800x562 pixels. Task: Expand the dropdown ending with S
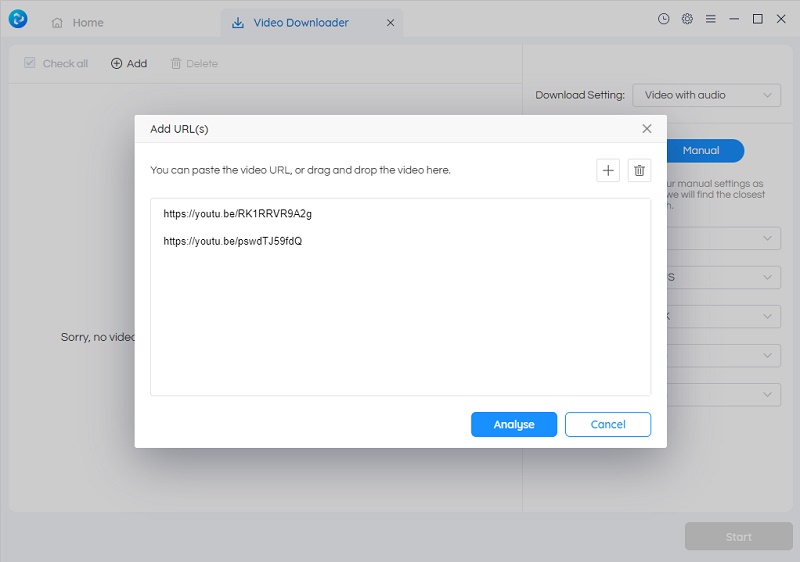coord(723,277)
